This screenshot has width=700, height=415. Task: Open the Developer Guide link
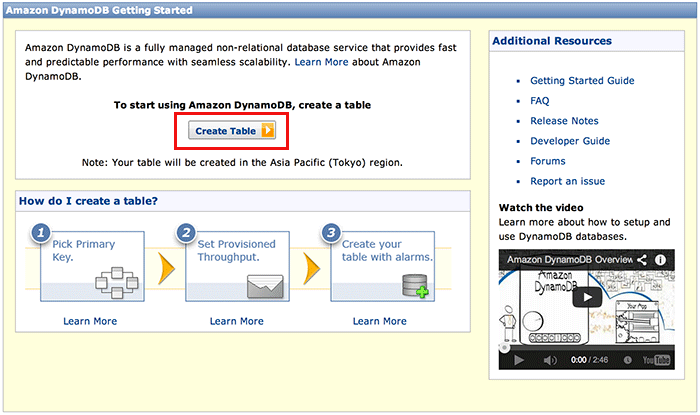[570, 141]
